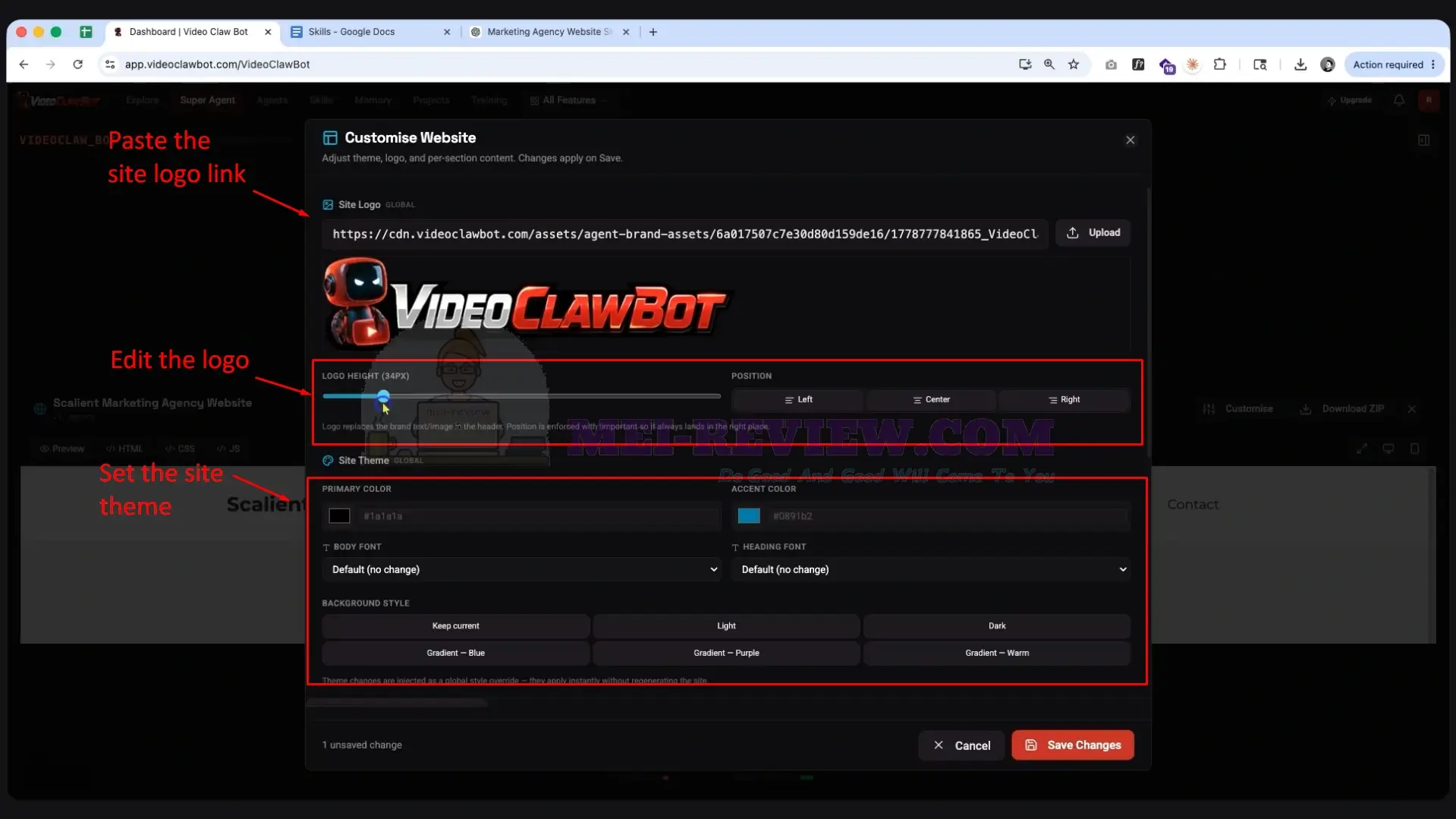This screenshot has height=819, width=1456.
Task: Click the logo height slider handle
Action: tap(384, 396)
